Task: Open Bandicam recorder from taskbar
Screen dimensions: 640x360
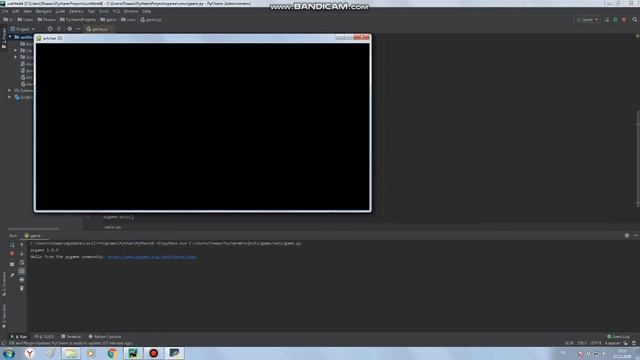Action: 153,353
